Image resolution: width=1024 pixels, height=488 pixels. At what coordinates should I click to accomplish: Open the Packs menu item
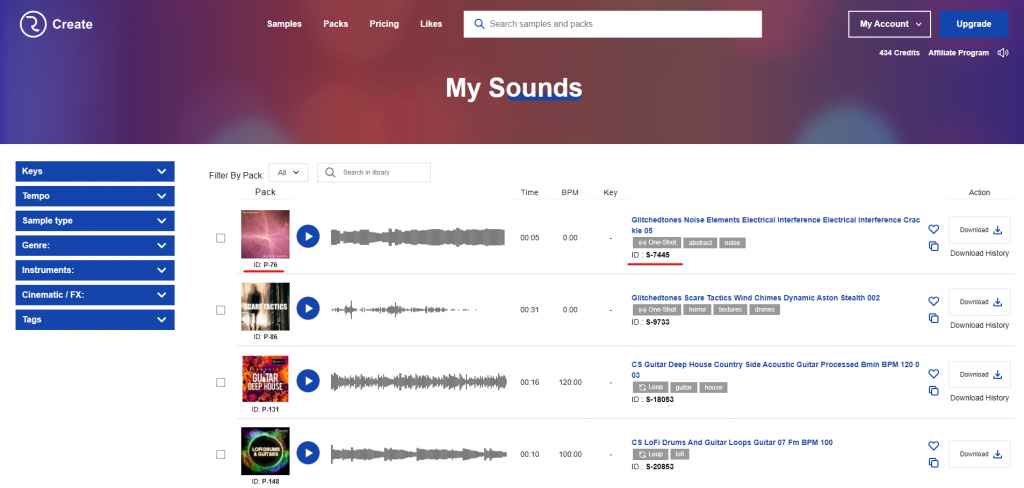[x=335, y=24]
